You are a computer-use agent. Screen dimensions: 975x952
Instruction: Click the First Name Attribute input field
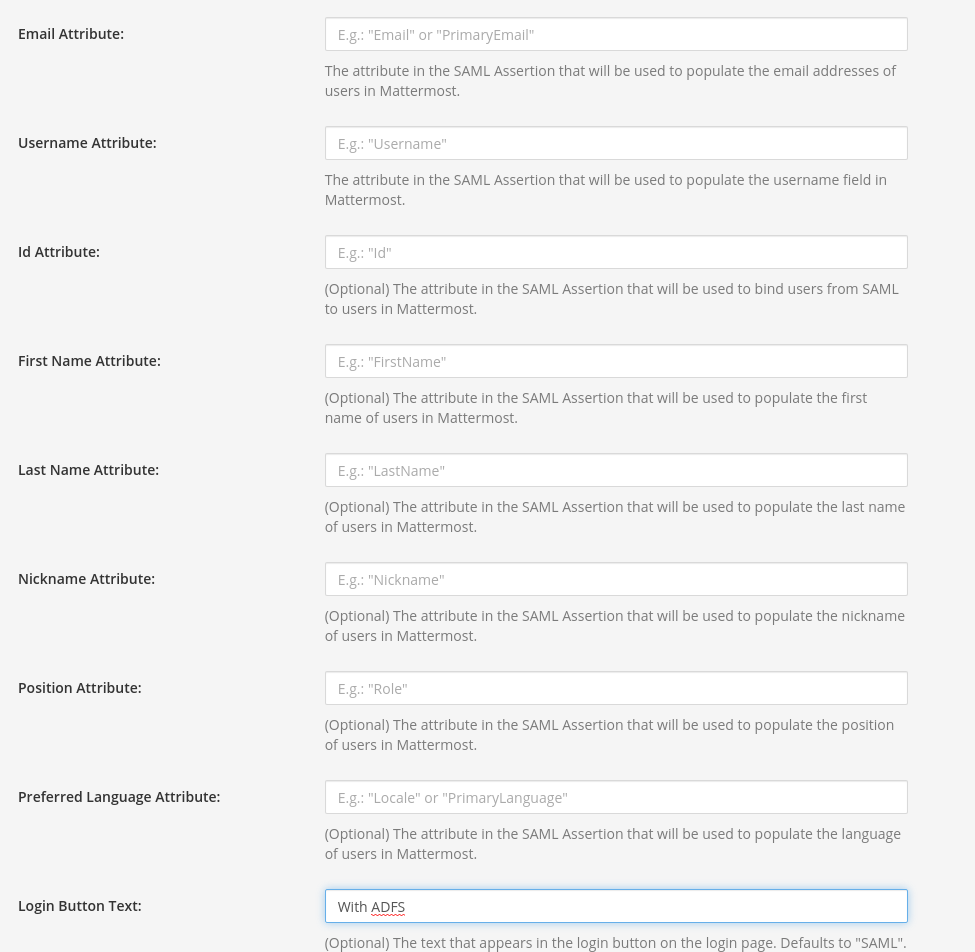coord(616,361)
